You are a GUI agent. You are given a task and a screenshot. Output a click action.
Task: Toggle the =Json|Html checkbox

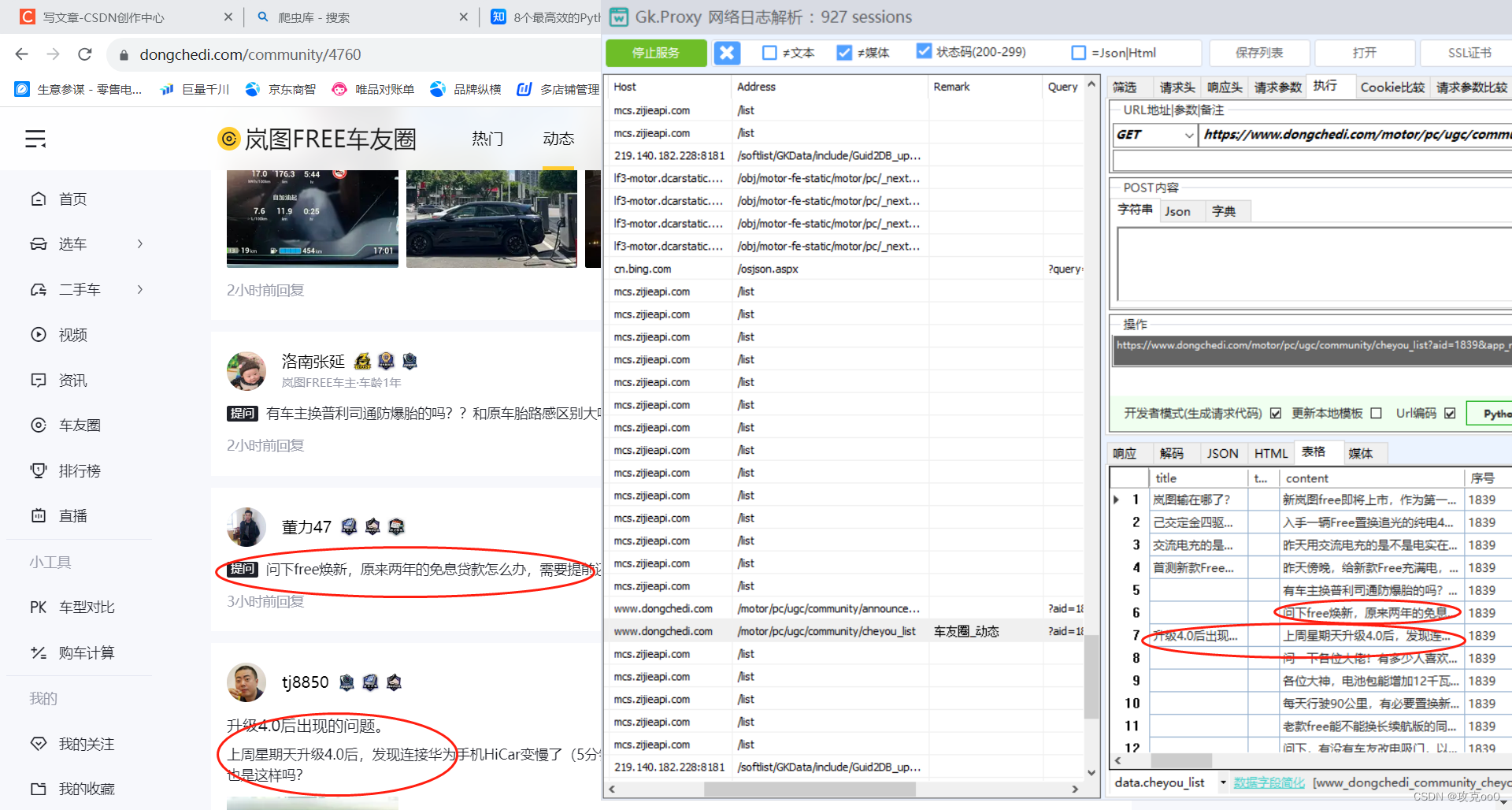pos(1079,53)
